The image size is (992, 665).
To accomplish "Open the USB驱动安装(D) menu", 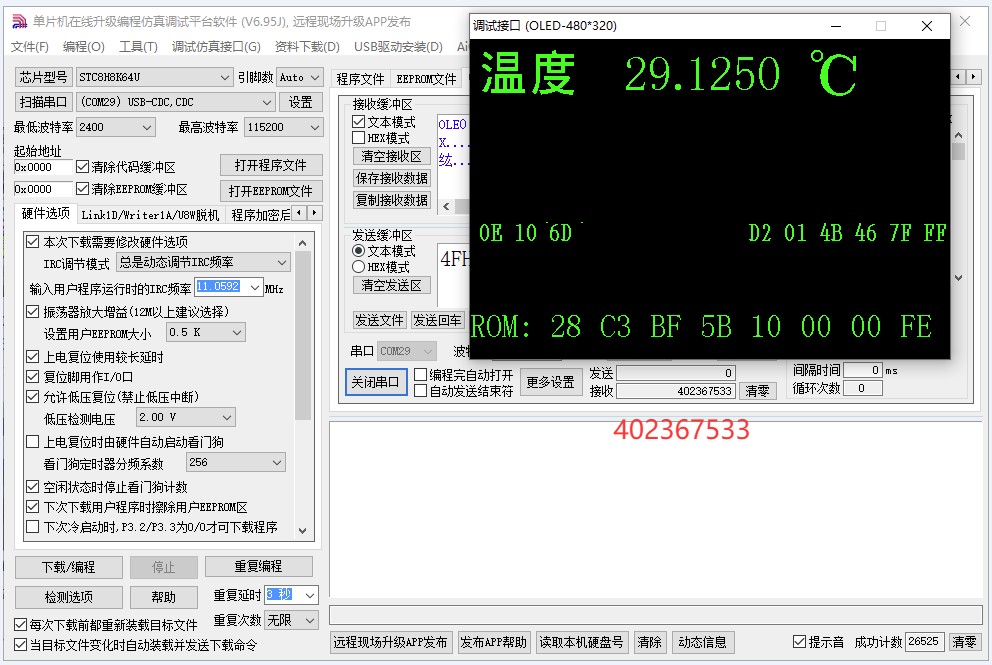I will click(x=398, y=47).
